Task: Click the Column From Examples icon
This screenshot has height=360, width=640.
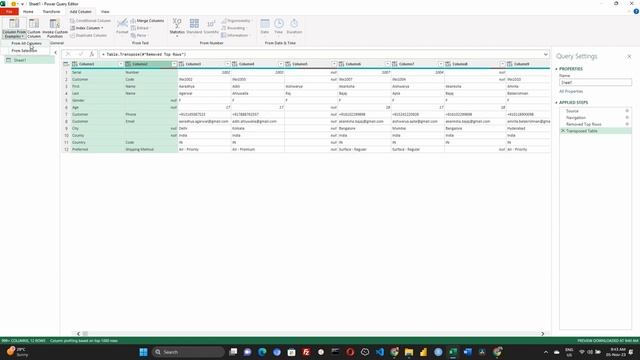Action: pyautogui.click(x=14, y=24)
